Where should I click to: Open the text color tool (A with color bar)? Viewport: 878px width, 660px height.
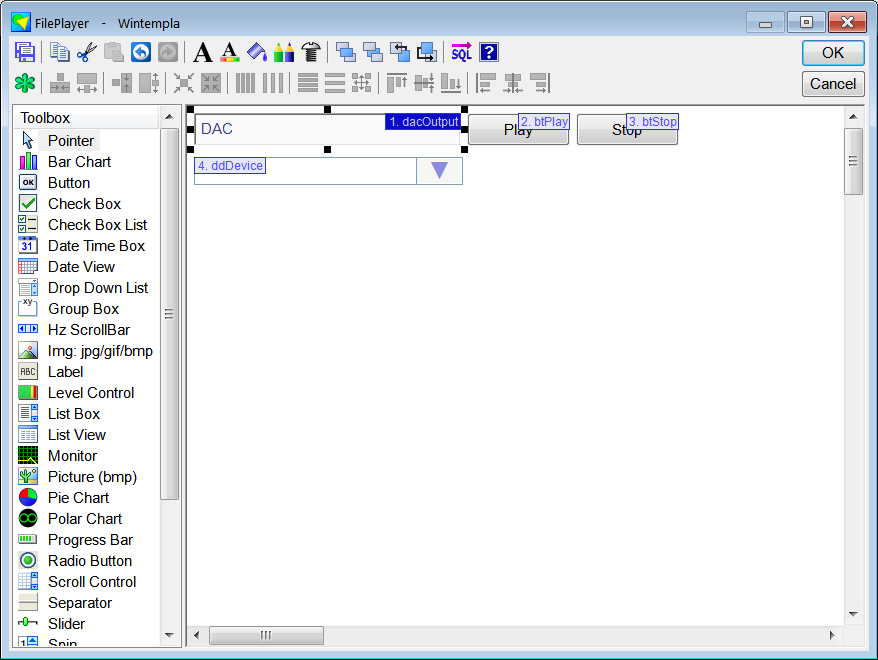[x=230, y=53]
